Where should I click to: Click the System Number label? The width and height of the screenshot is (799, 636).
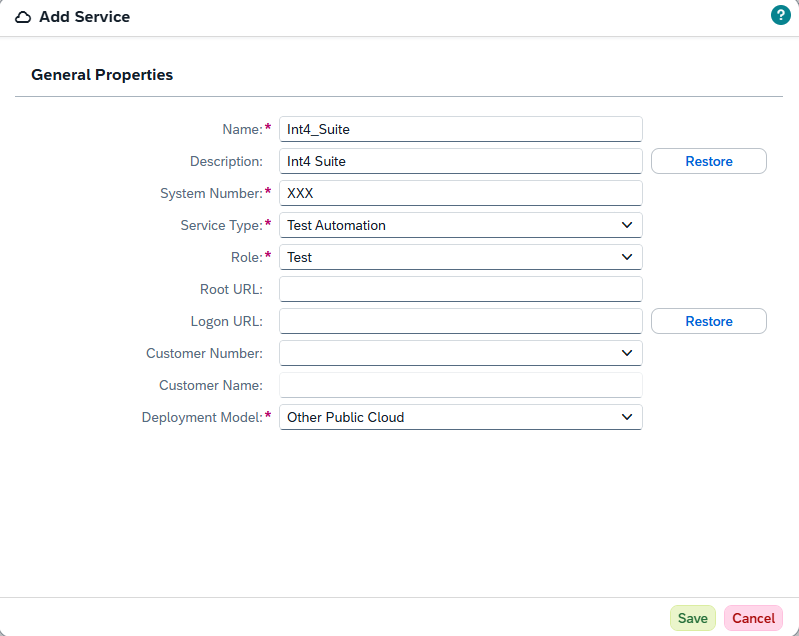(211, 194)
